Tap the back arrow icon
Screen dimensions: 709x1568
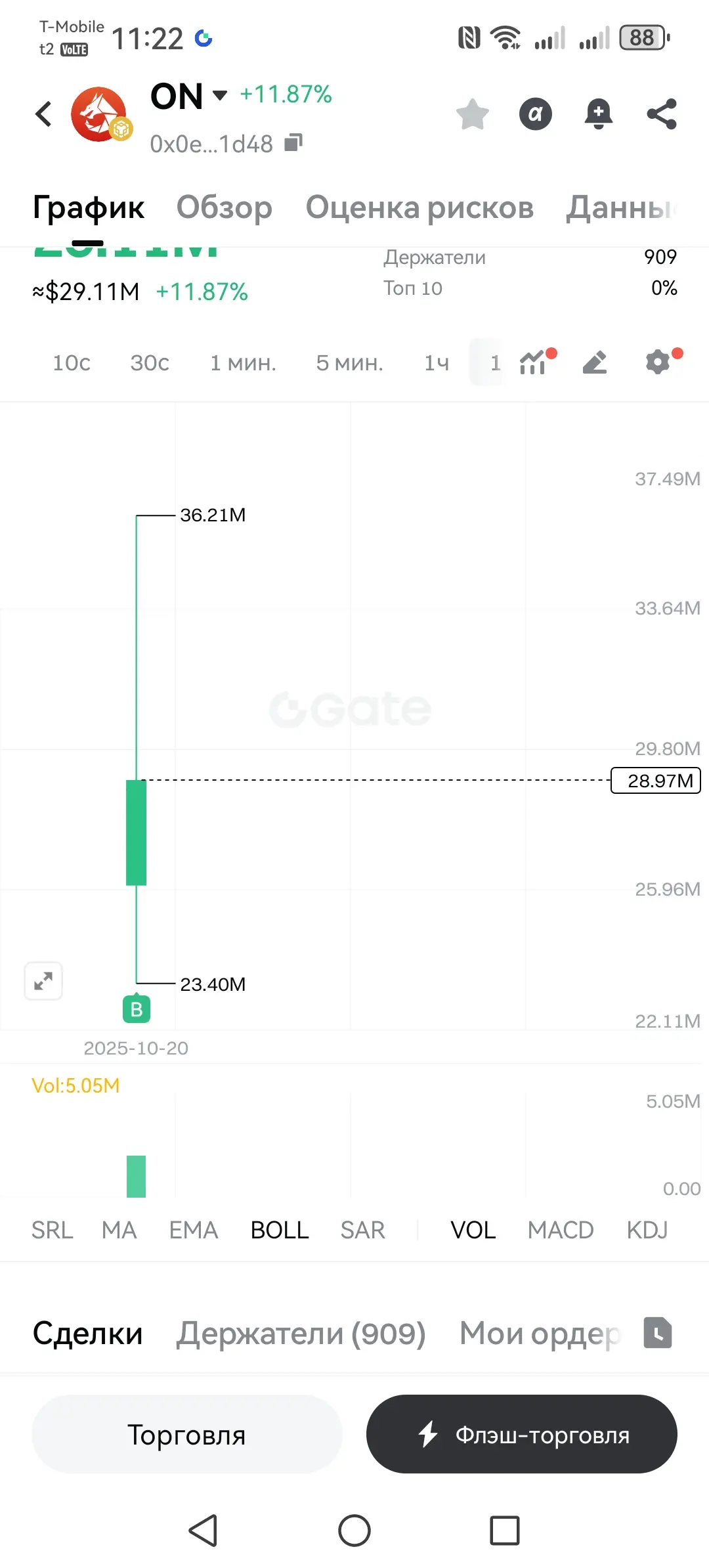pos(43,114)
